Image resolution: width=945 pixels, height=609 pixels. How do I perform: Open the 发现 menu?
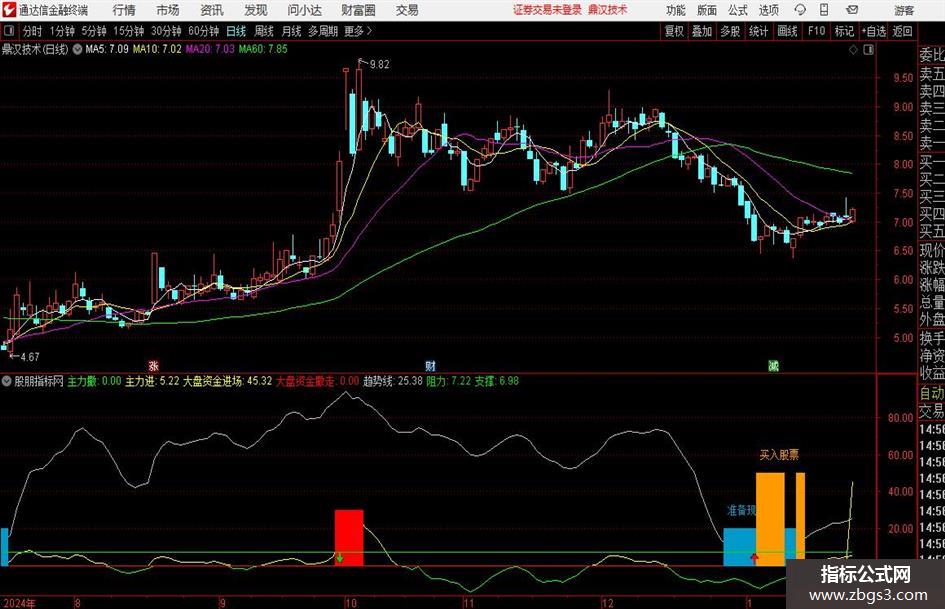click(x=256, y=10)
